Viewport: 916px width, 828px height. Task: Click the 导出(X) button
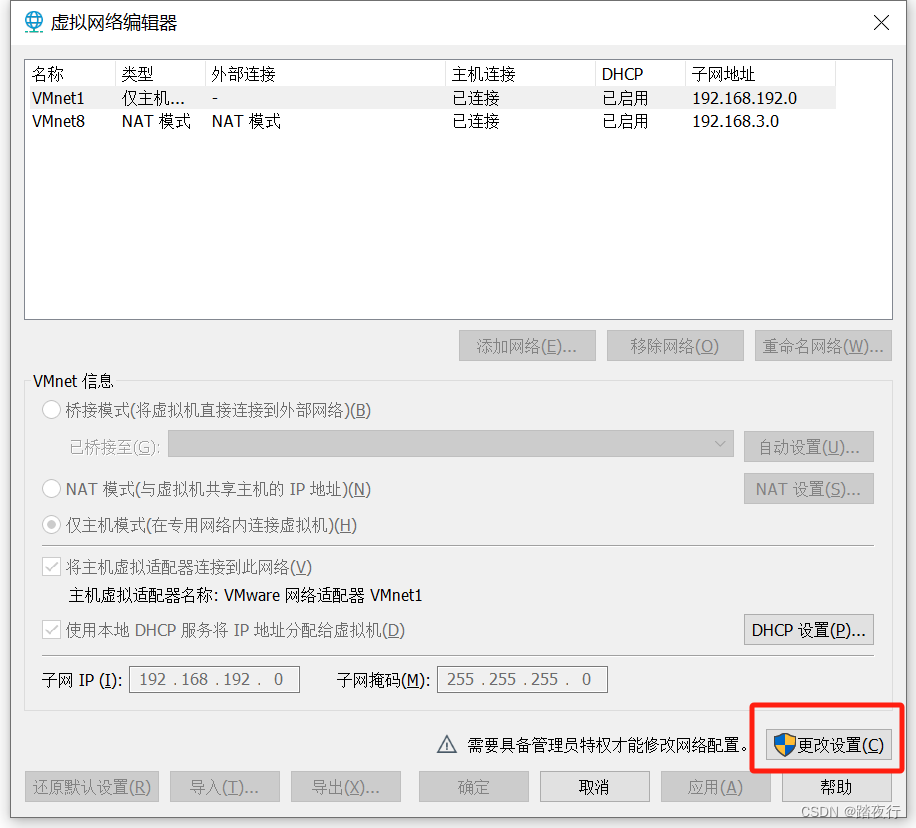pos(346,787)
